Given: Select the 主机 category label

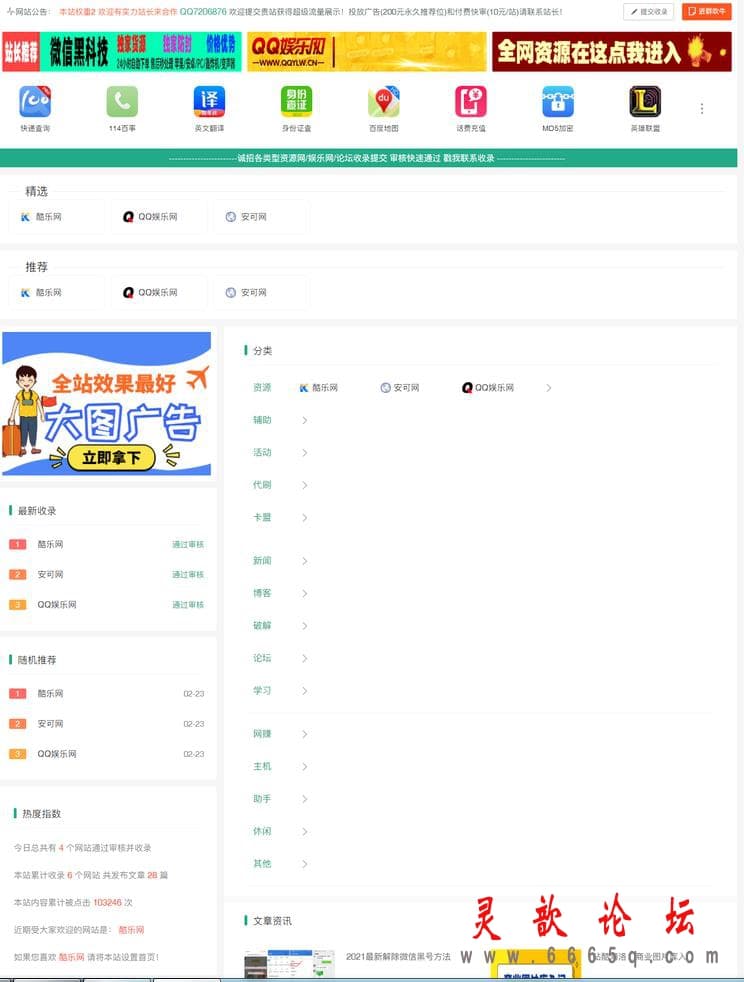Looking at the screenshot, I should [x=262, y=766].
